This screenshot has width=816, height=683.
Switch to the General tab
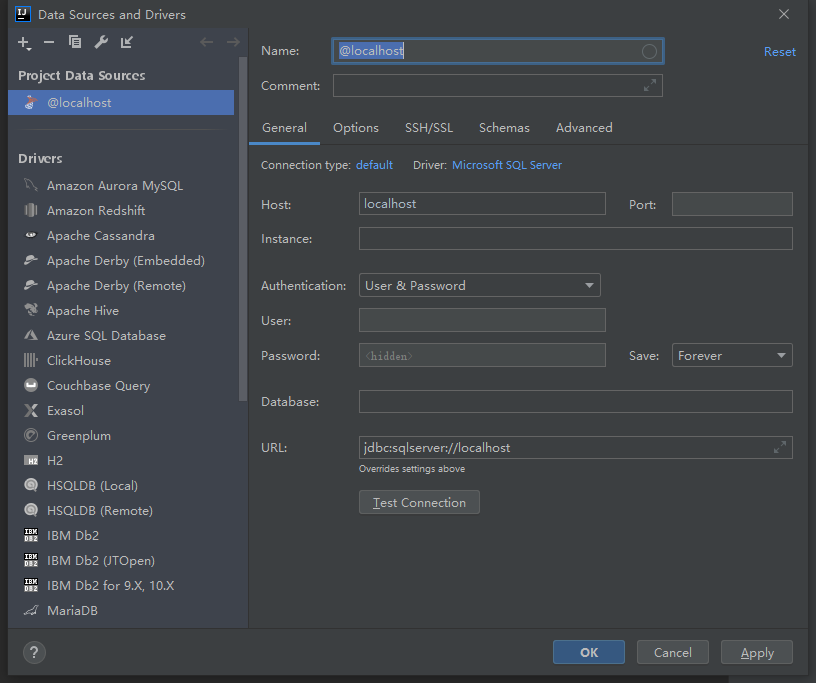[284, 128]
